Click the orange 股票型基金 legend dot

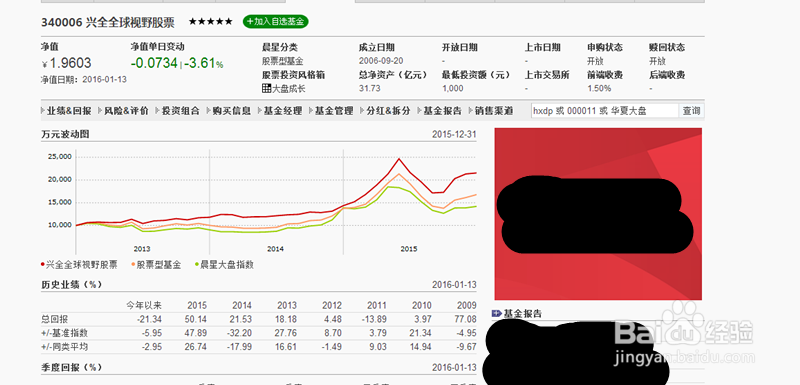pos(133,265)
